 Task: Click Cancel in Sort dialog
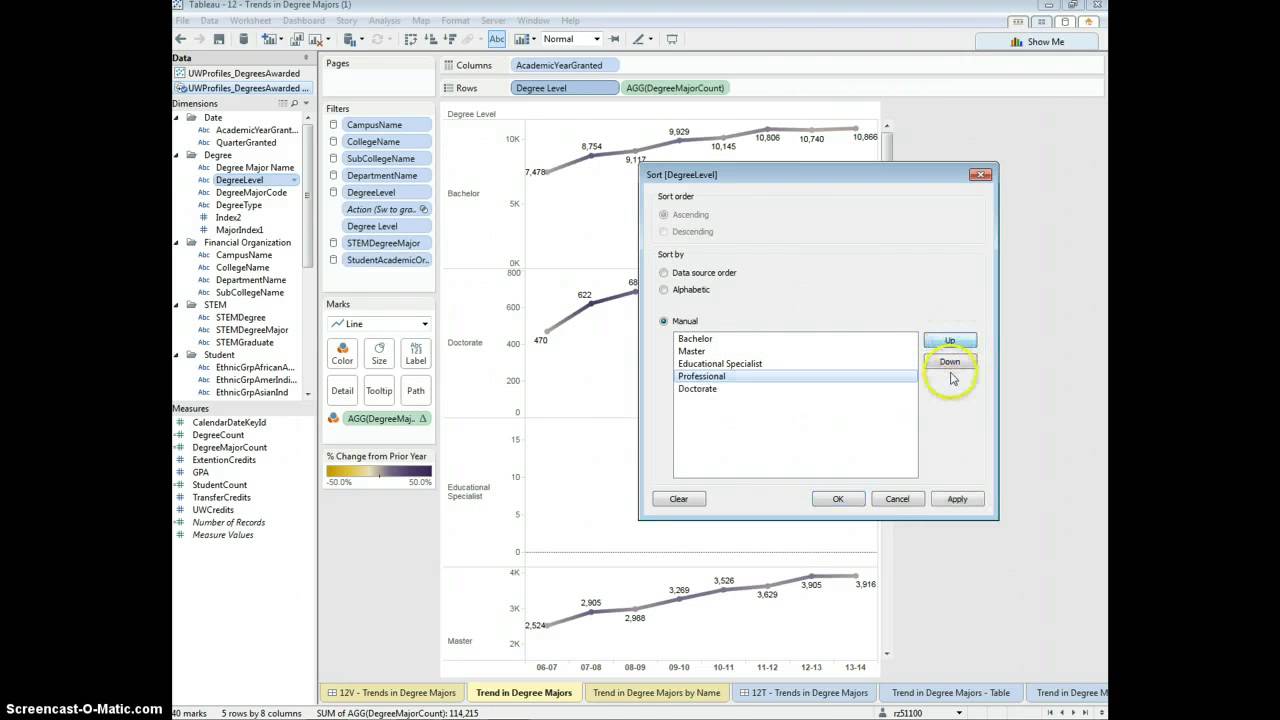tap(897, 499)
